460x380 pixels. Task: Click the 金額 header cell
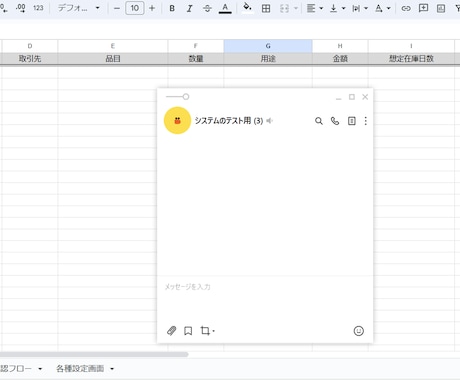coord(340,59)
